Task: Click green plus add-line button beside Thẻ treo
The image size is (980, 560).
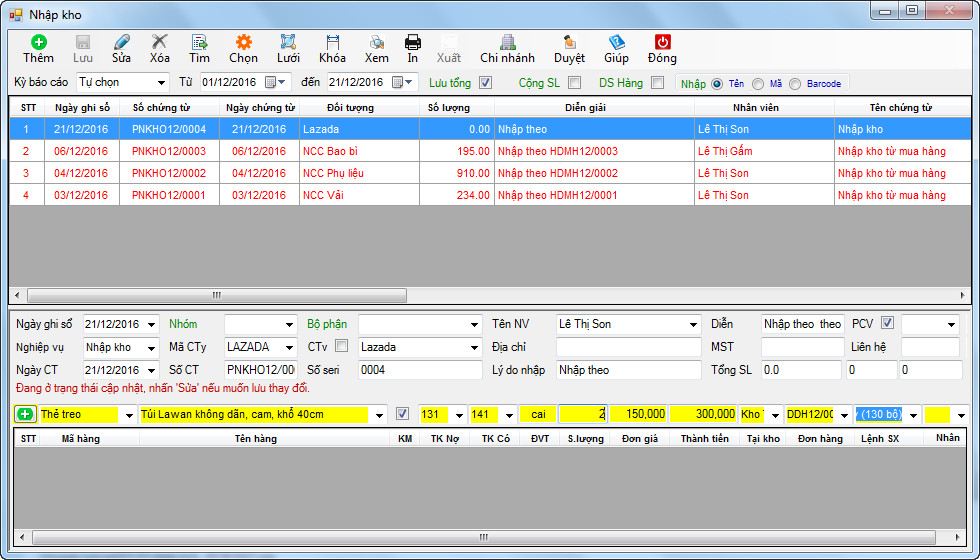Action: pos(25,414)
